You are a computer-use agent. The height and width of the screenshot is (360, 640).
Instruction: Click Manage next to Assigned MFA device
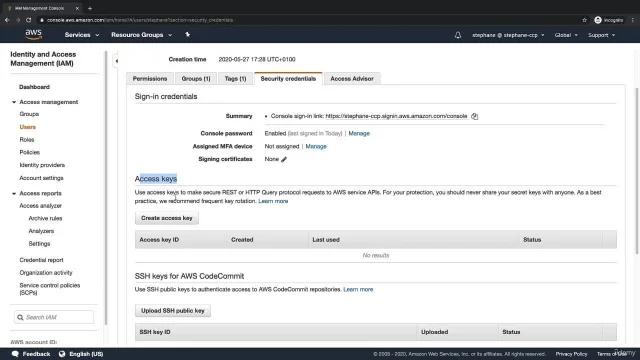[x=316, y=146]
